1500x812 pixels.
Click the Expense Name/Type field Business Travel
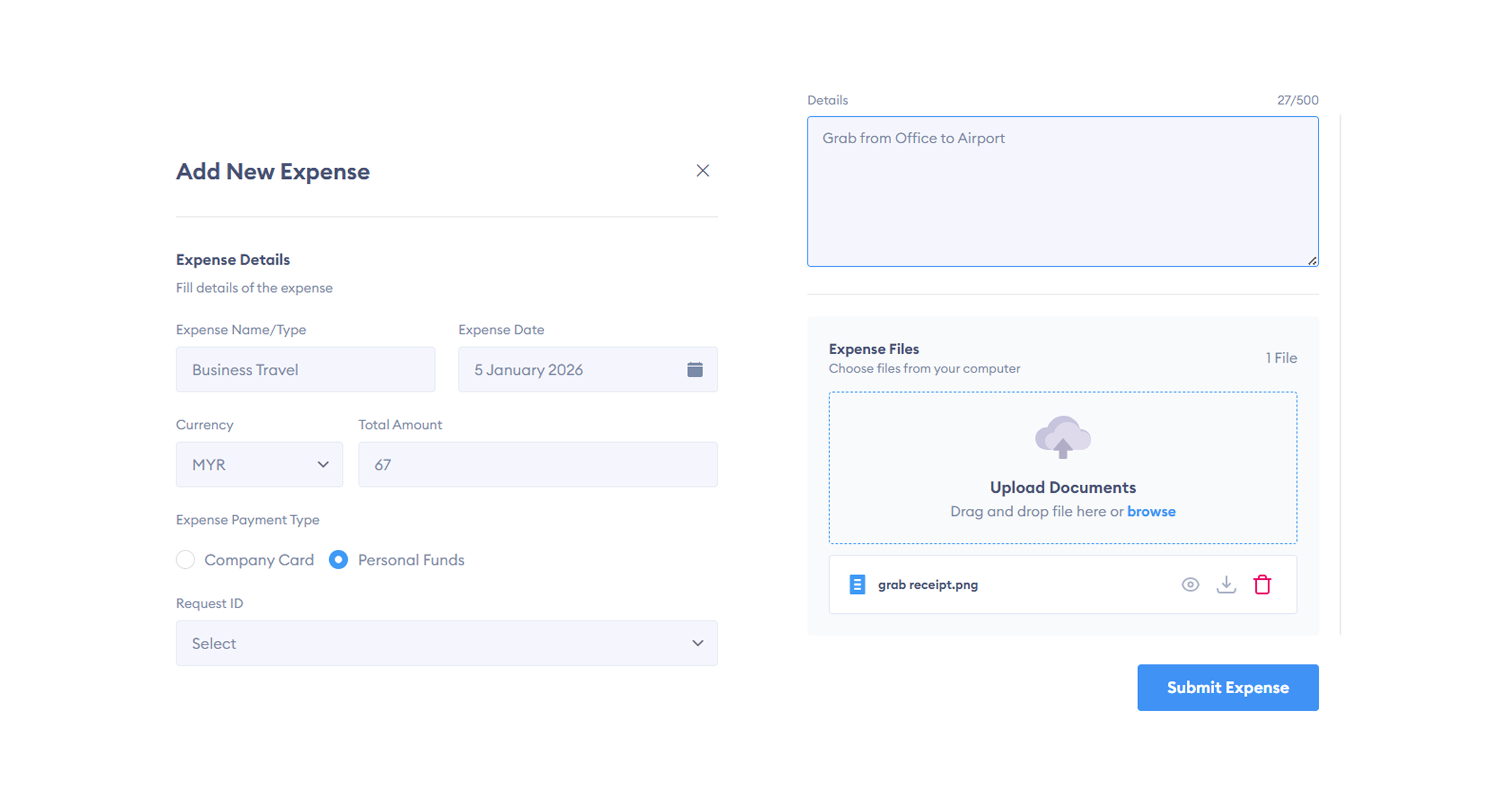(x=305, y=370)
